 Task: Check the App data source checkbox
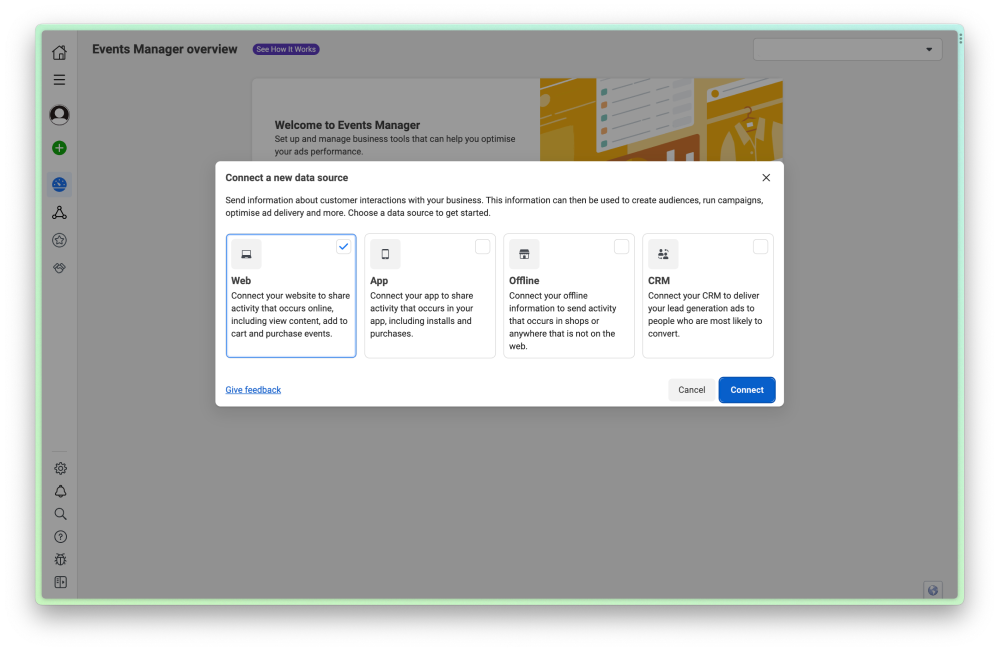pos(483,246)
